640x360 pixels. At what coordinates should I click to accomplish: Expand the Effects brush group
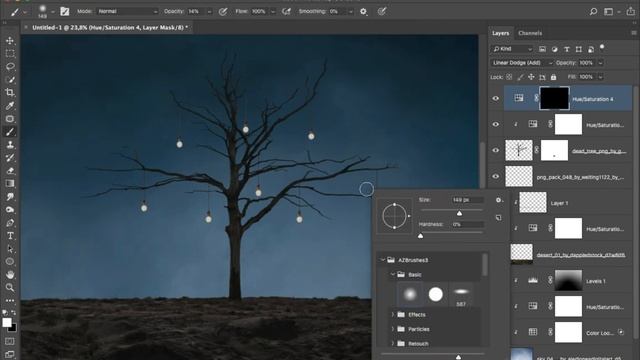coord(393,314)
